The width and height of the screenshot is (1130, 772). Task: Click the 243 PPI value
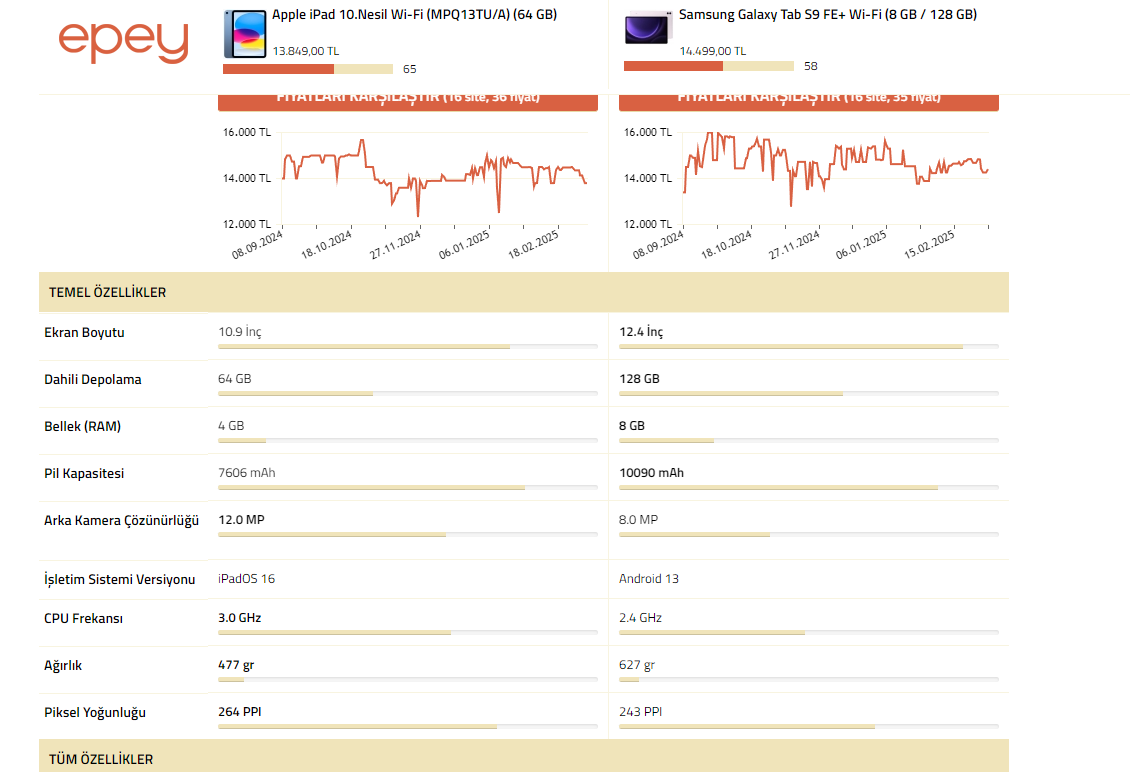(x=641, y=711)
